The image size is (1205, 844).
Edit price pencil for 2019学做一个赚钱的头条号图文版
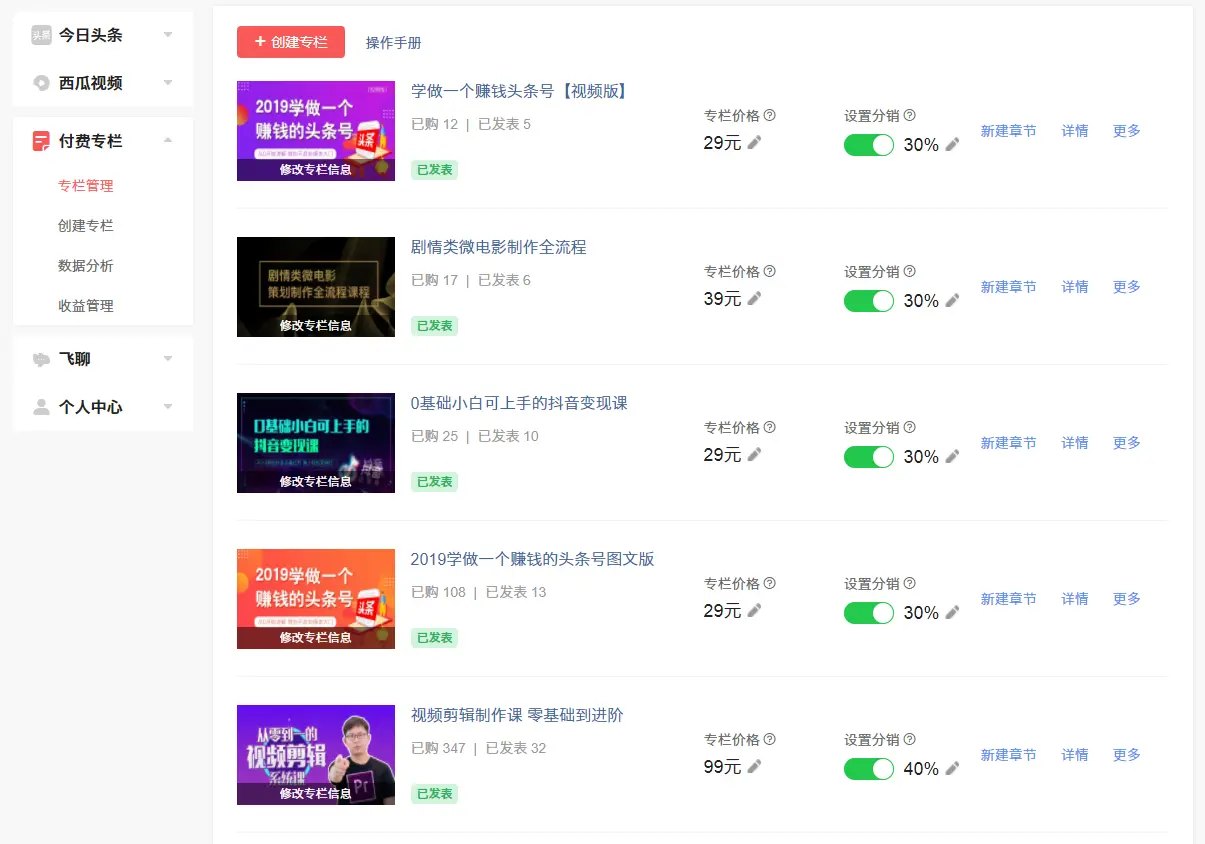pos(754,611)
